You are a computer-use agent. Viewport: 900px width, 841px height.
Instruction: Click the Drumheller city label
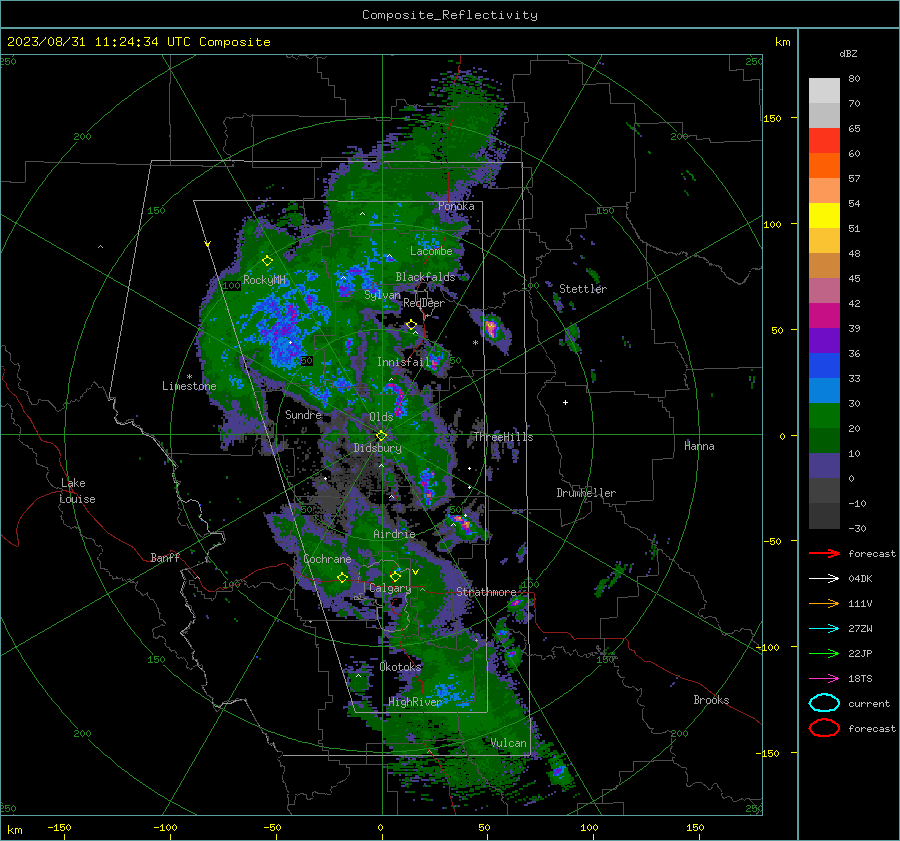click(x=586, y=493)
